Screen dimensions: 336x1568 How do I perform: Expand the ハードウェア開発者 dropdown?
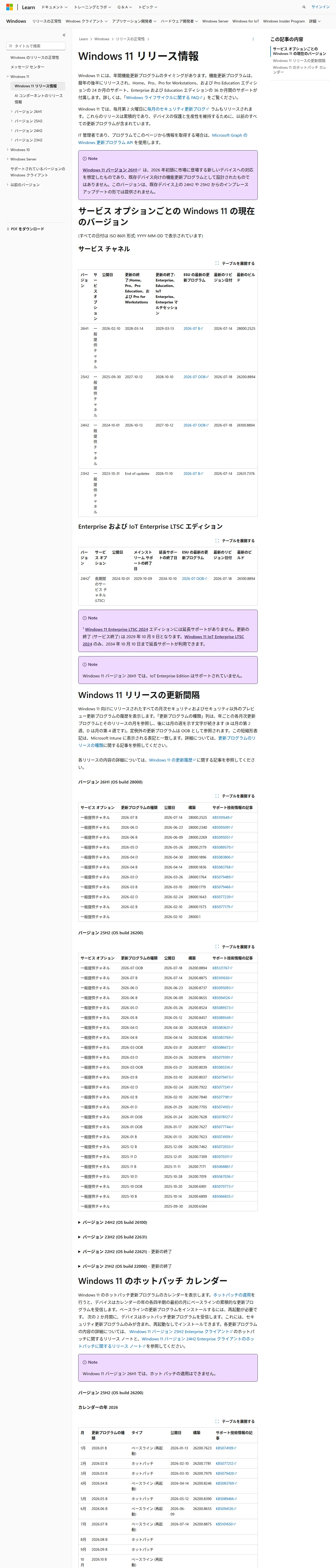click(179, 21)
